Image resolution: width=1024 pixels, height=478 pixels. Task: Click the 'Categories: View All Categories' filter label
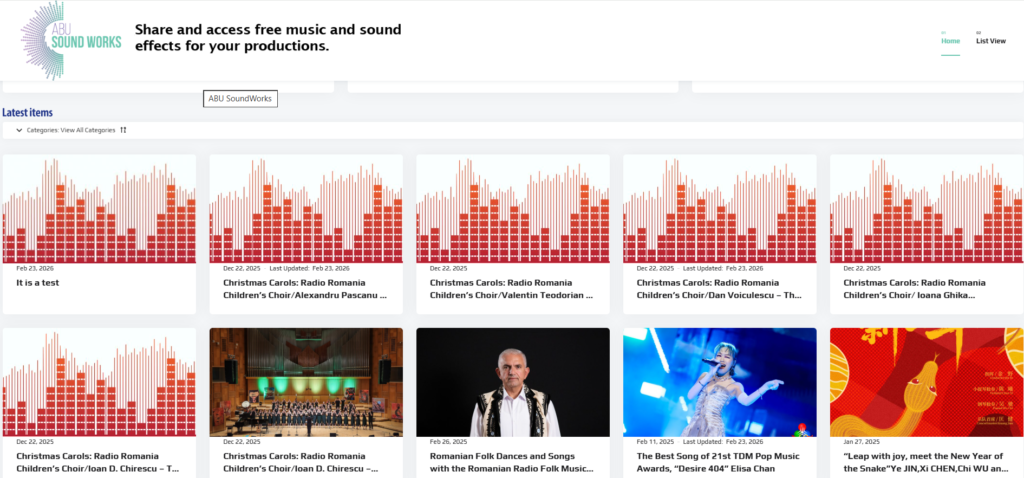click(71, 130)
